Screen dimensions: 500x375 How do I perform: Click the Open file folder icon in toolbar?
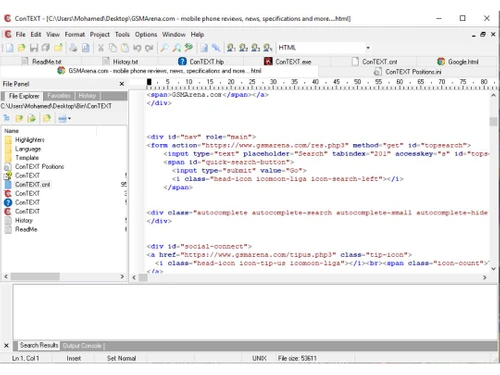(x=22, y=48)
